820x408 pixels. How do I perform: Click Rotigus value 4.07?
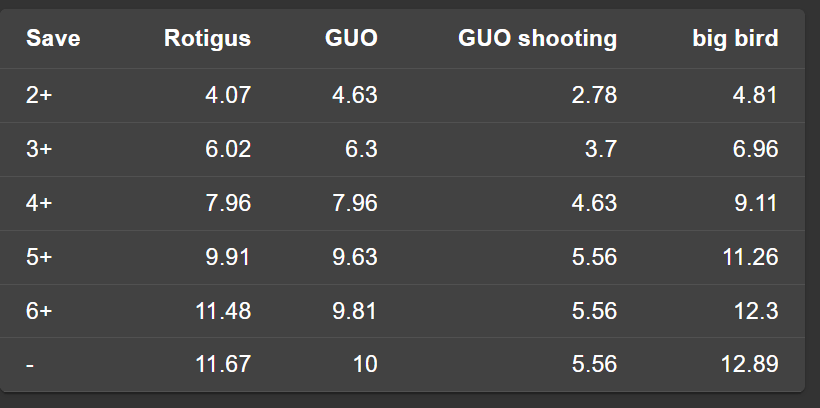(x=228, y=95)
